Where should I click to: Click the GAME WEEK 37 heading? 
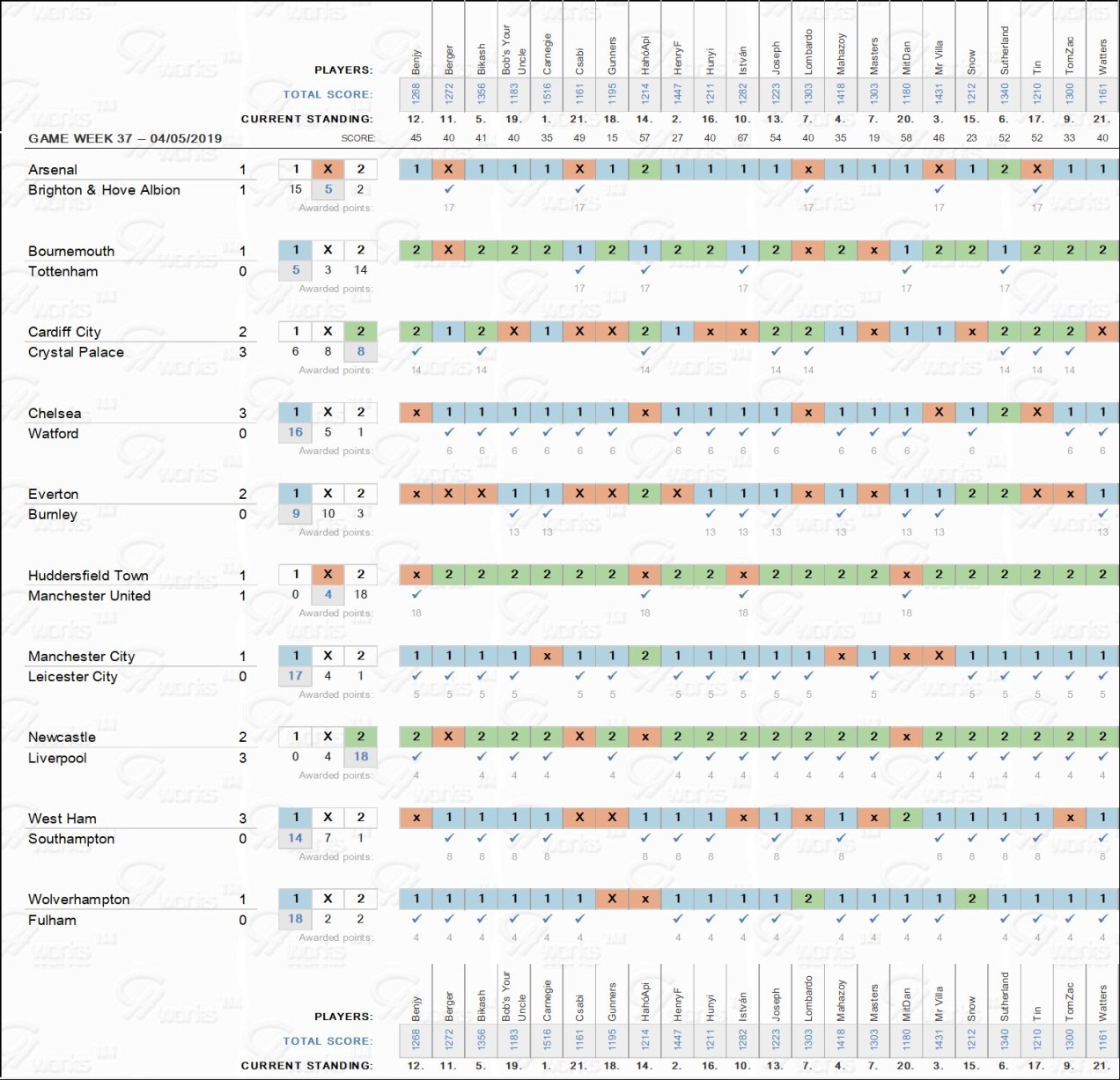[x=125, y=138]
